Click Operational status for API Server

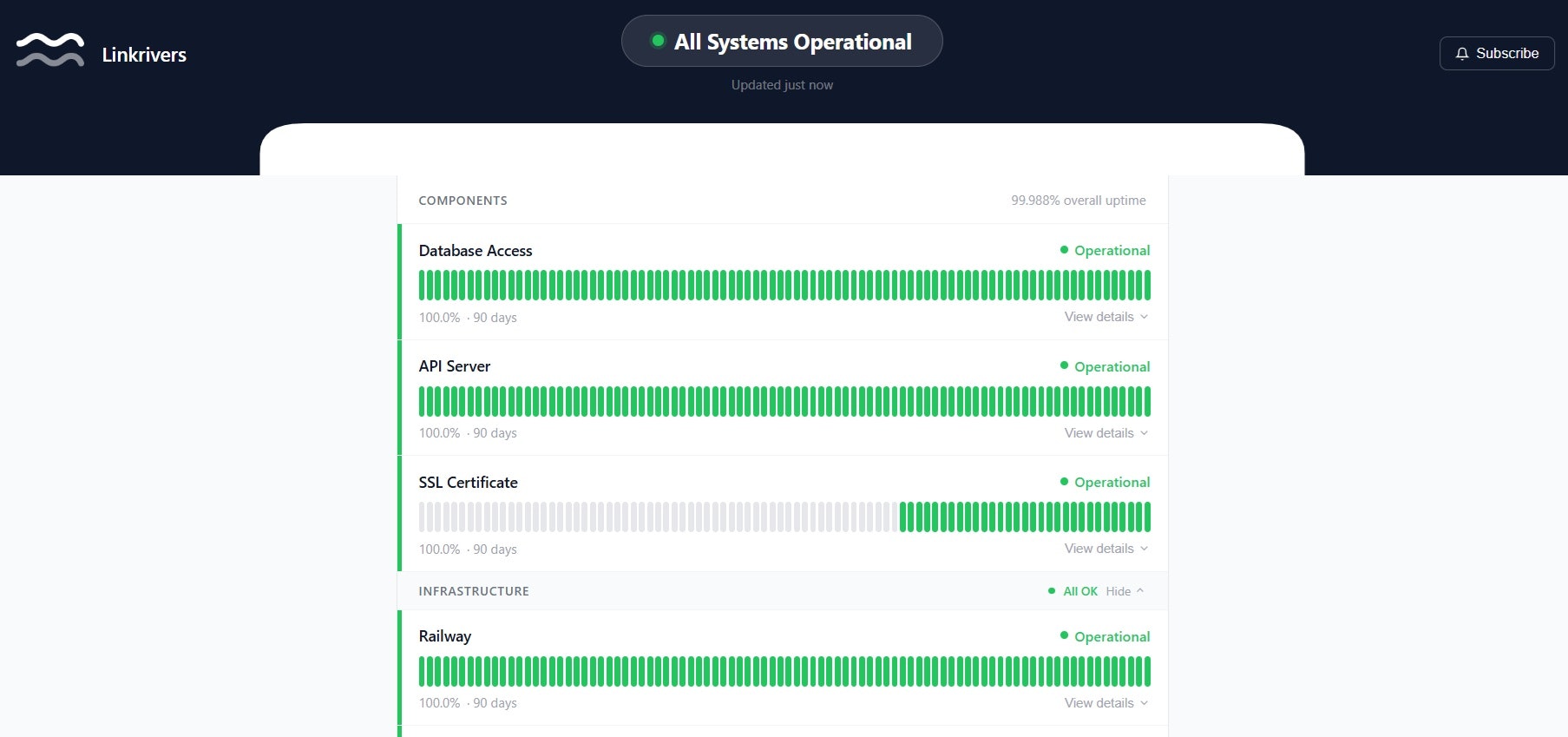[1105, 366]
